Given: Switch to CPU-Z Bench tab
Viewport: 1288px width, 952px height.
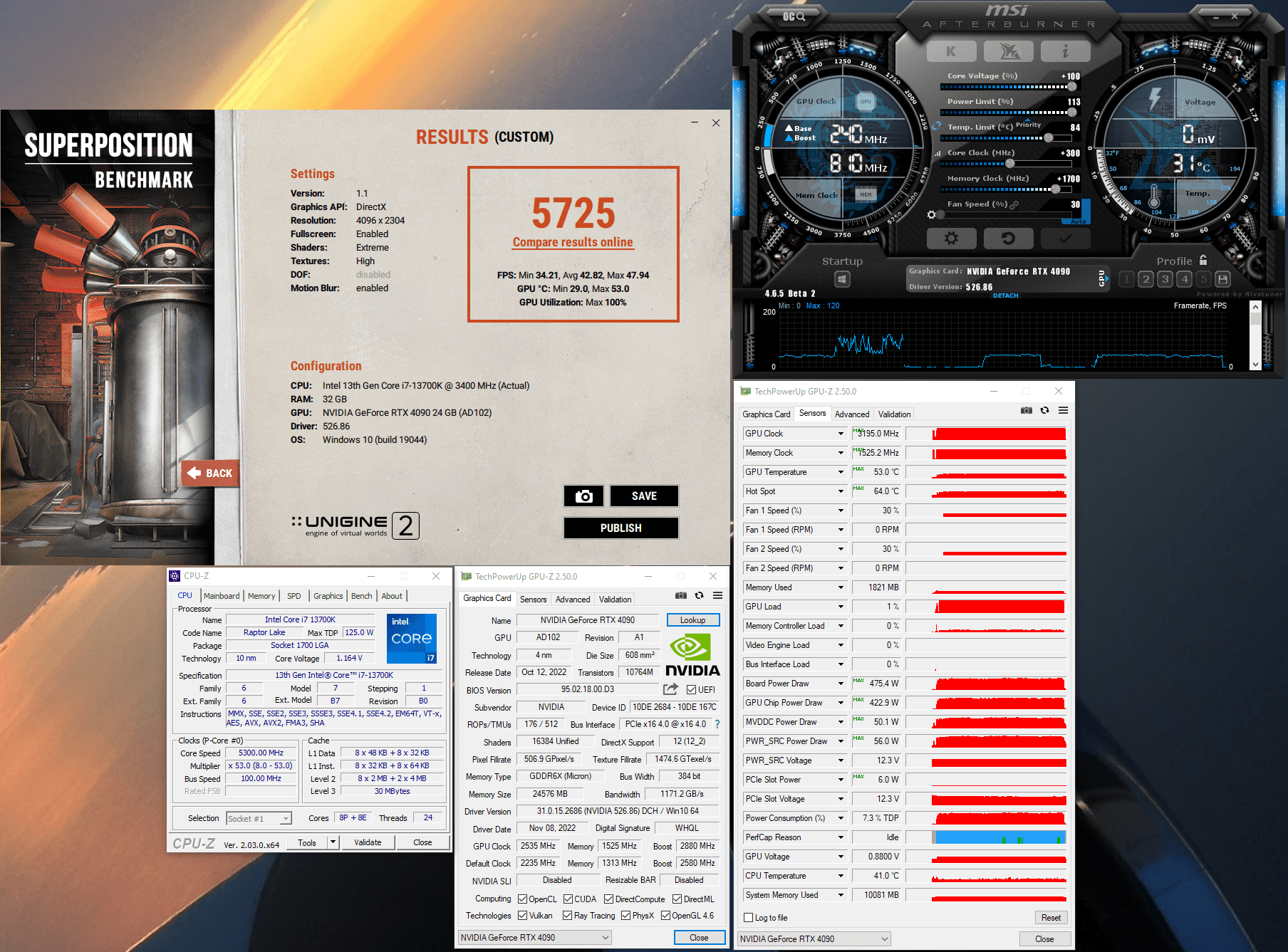Looking at the screenshot, I should (362, 596).
